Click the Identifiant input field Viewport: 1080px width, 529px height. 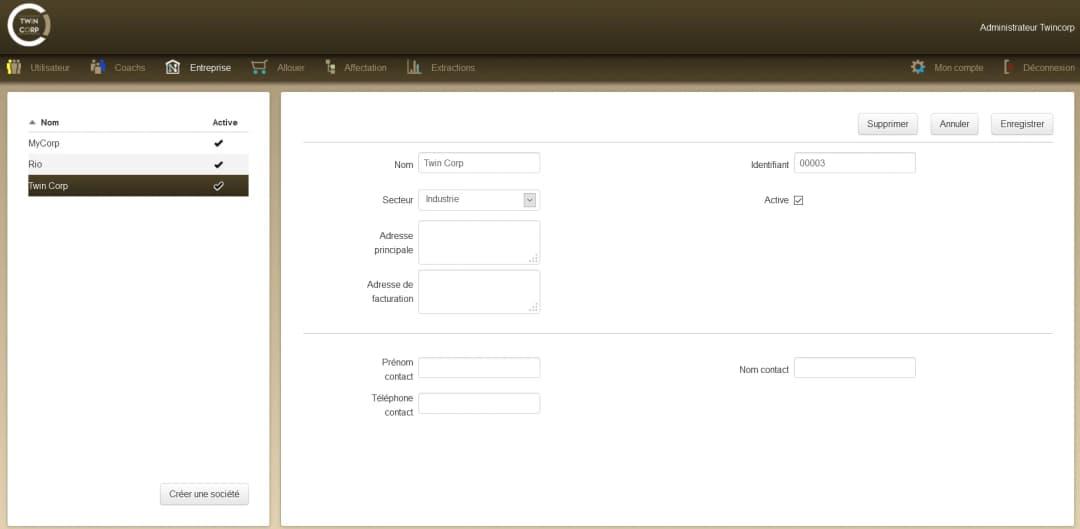pos(854,163)
